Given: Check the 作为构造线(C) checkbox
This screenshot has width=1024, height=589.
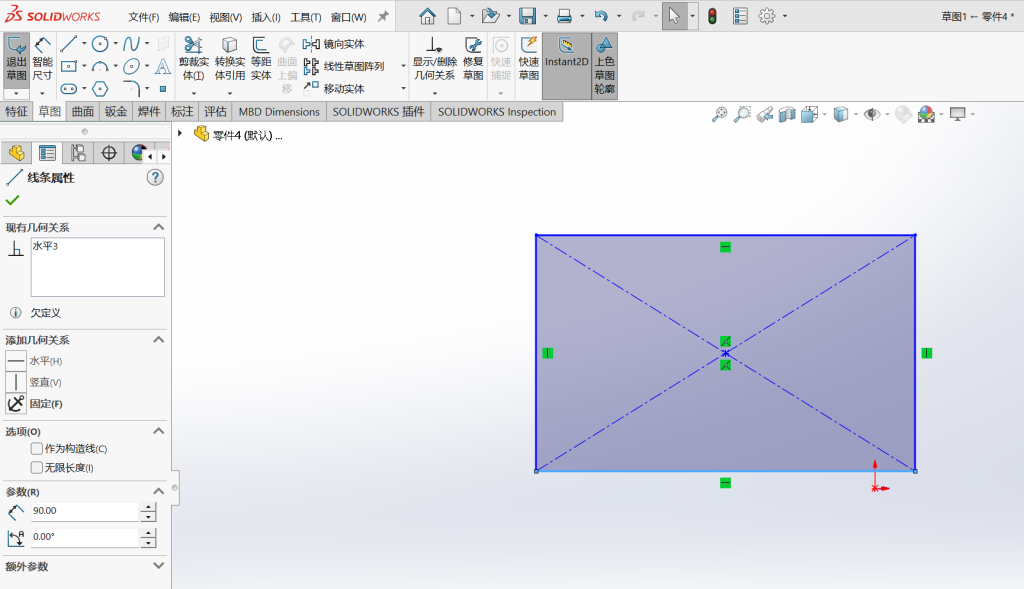Looking at the screenshot, I should (37, 449).
